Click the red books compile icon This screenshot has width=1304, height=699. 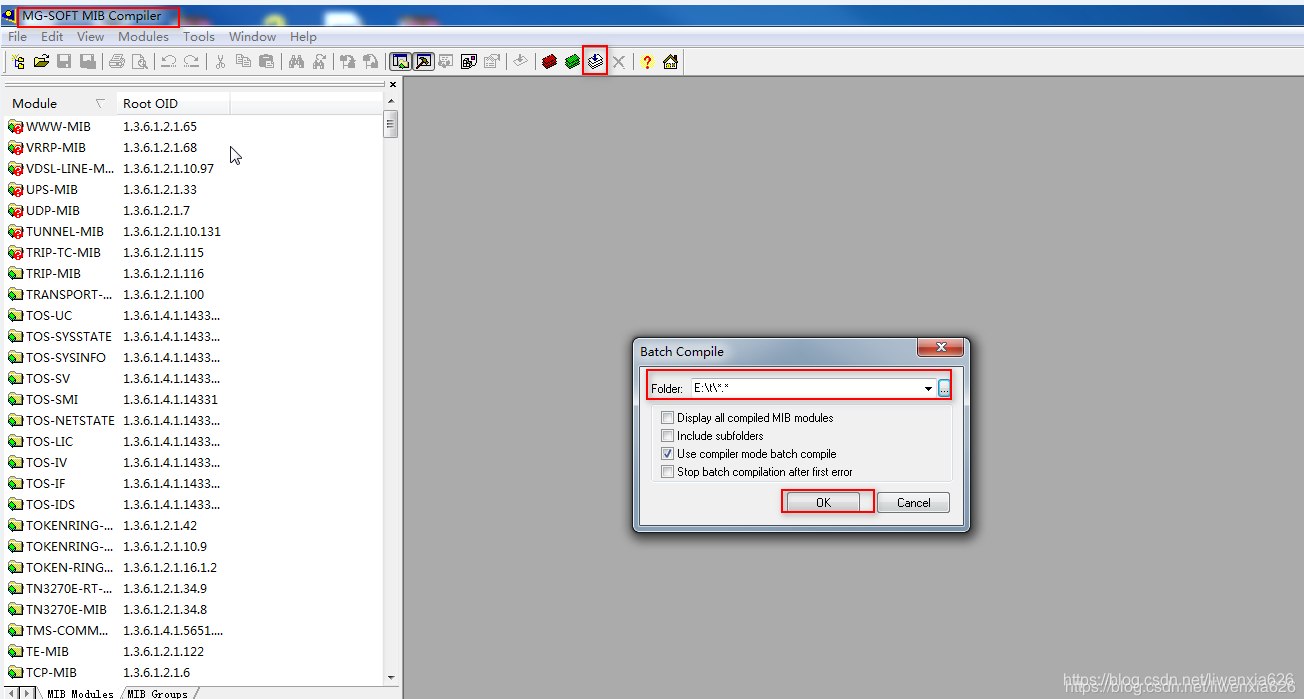(549, 62)
